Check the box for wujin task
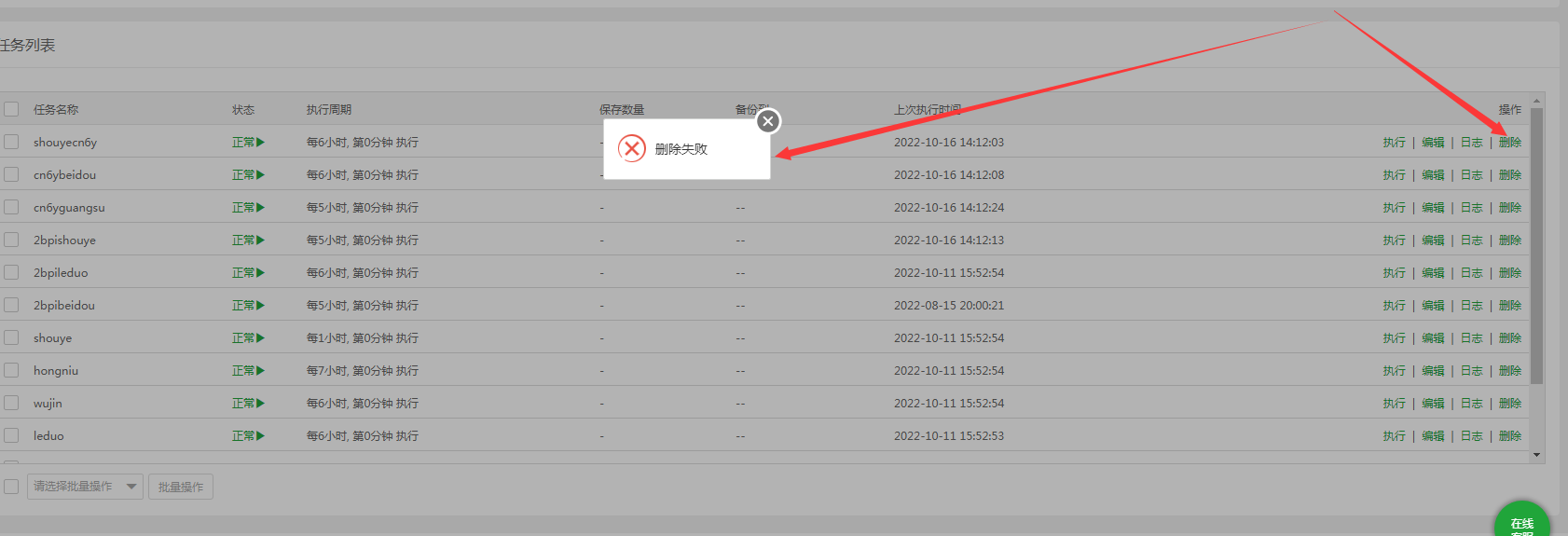1568x536 pixels. 11,403
